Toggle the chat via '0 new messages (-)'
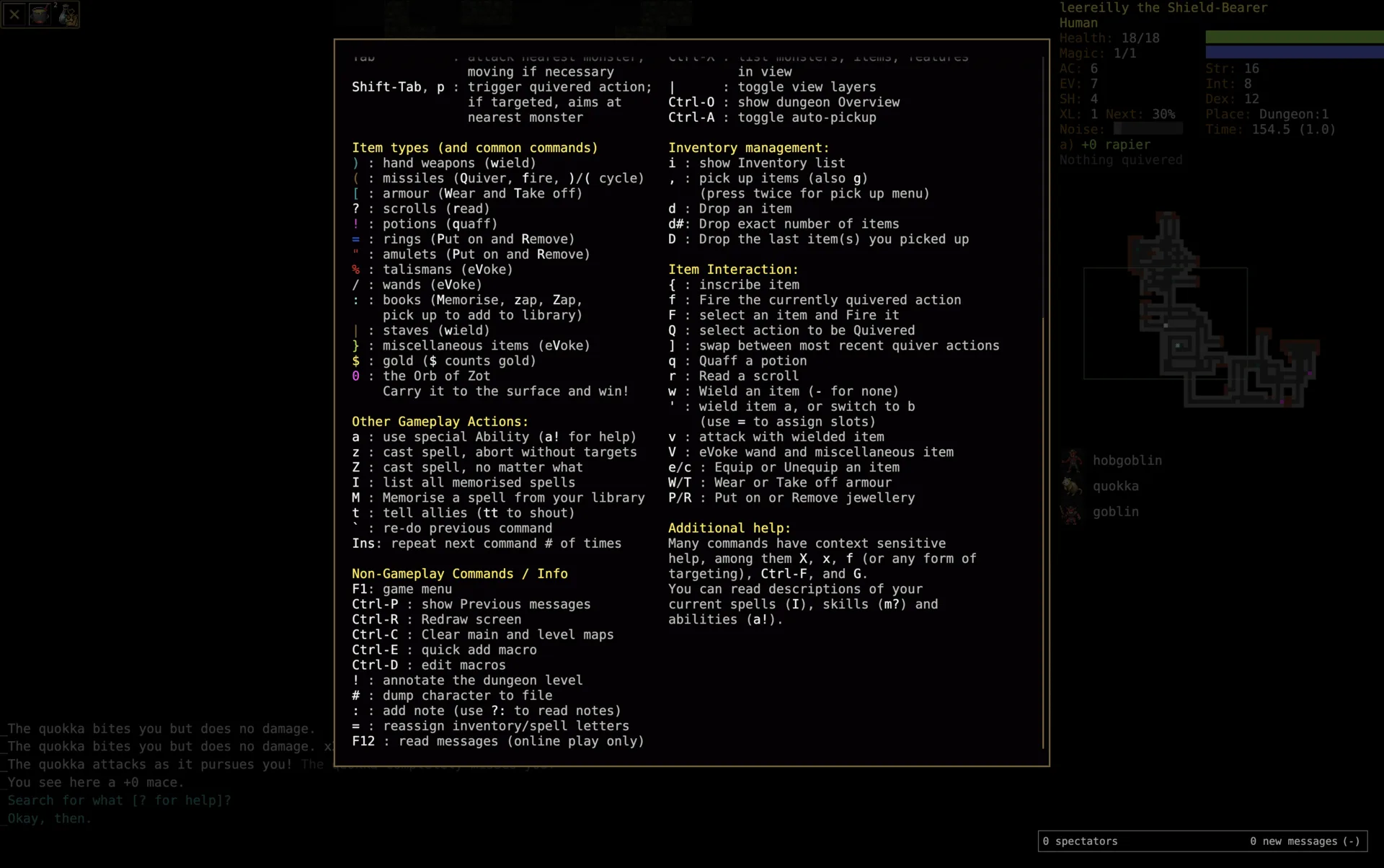The width and height of the screenshot is (1384, 868). tap(1305, 841)
